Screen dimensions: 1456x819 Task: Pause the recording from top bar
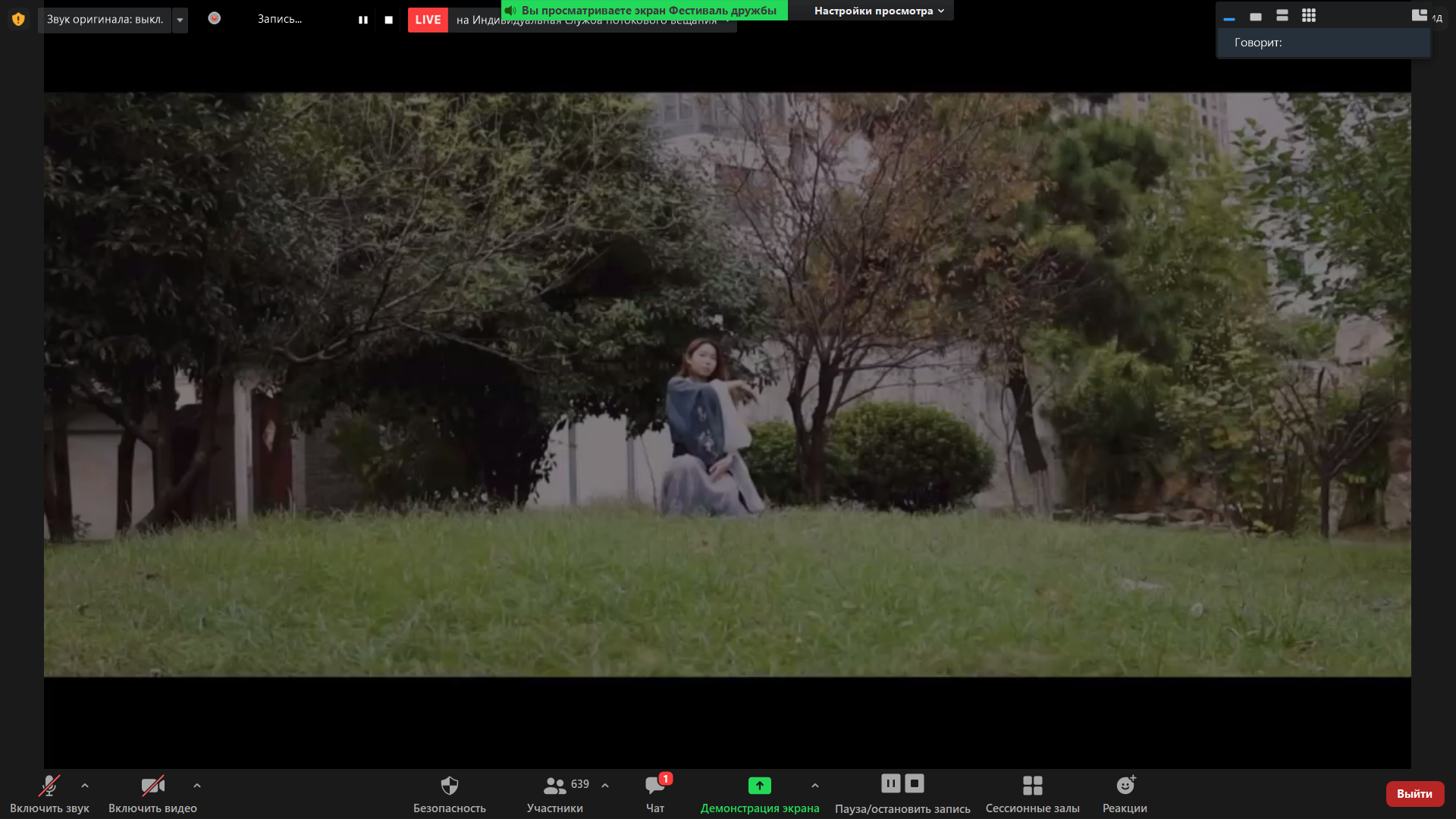(x=363, y=20)
